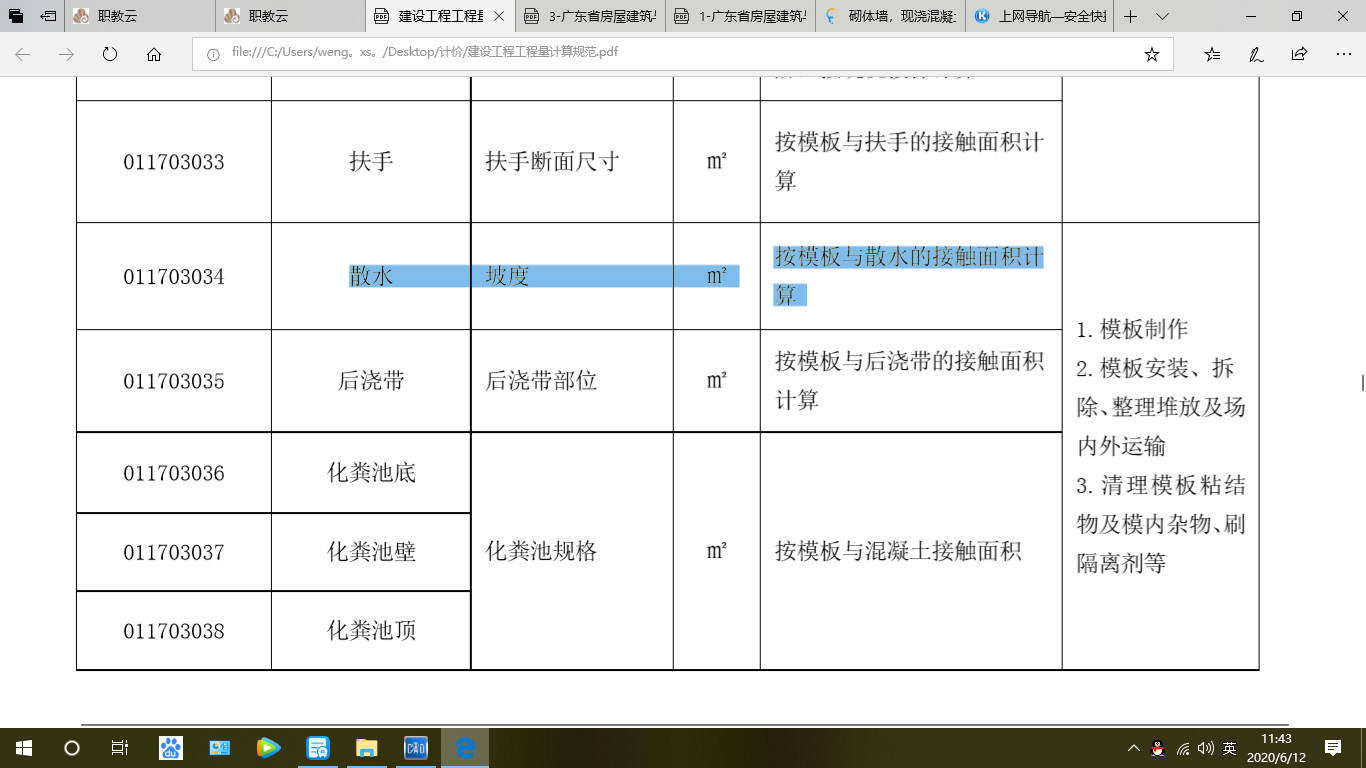Open Task View on taskbar
Image resolution: width=1366 pixels, height=768 pixels.
pyautogui.click(x=120, y=748)
